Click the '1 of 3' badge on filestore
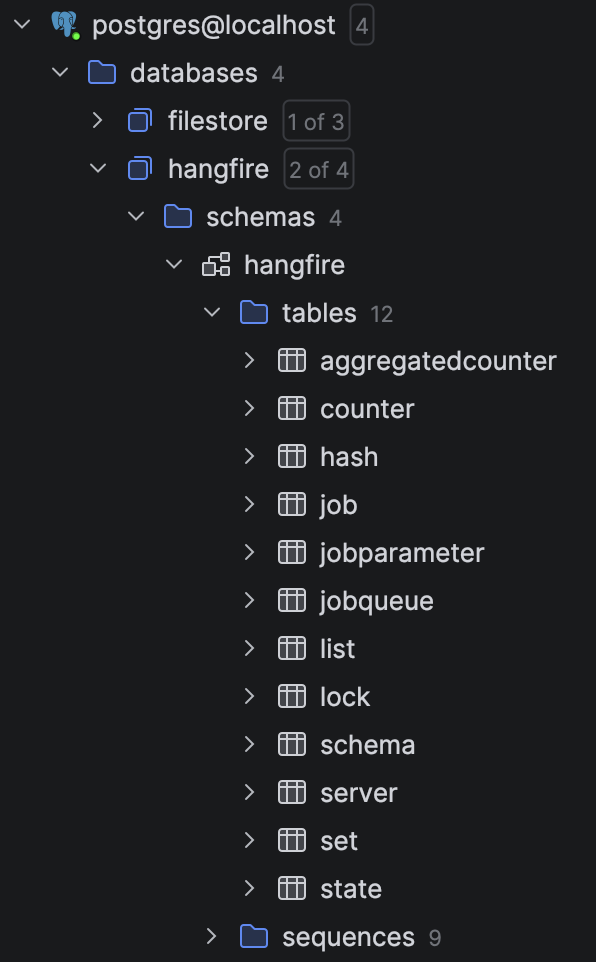 tap(315, 120)
